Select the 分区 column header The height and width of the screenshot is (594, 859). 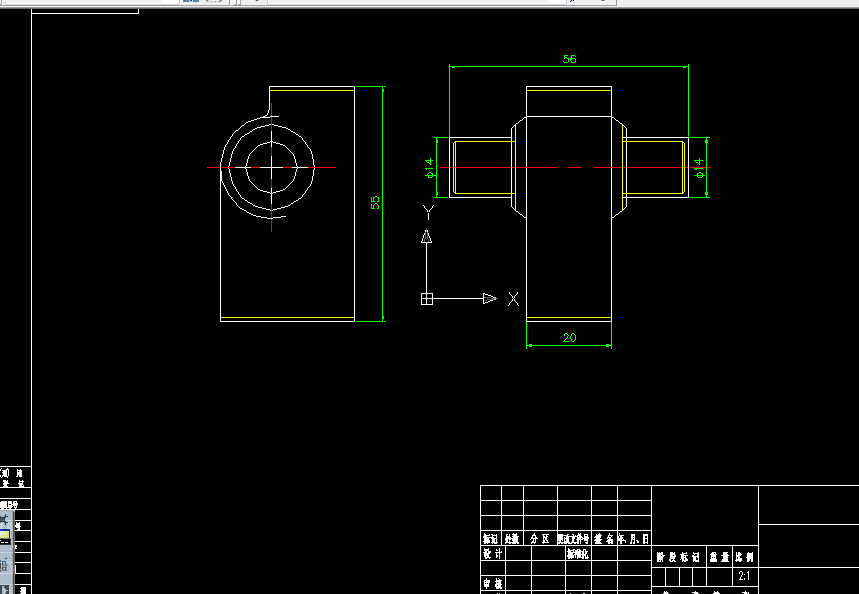(x=540, y=539)
